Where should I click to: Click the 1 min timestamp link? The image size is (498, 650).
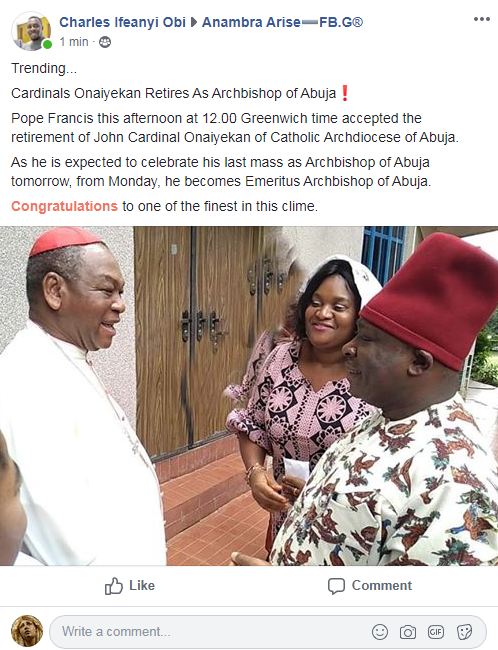(x=74, y=42)
